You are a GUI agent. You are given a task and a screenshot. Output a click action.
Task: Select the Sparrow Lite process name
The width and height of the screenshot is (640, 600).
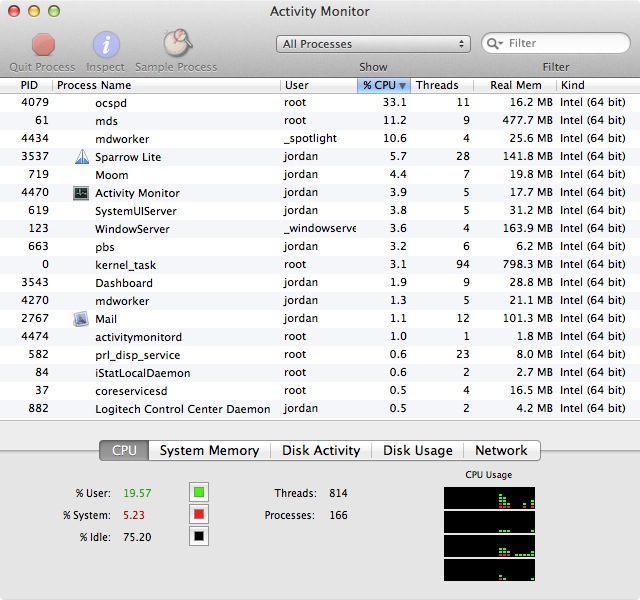(x=128, y=157)
